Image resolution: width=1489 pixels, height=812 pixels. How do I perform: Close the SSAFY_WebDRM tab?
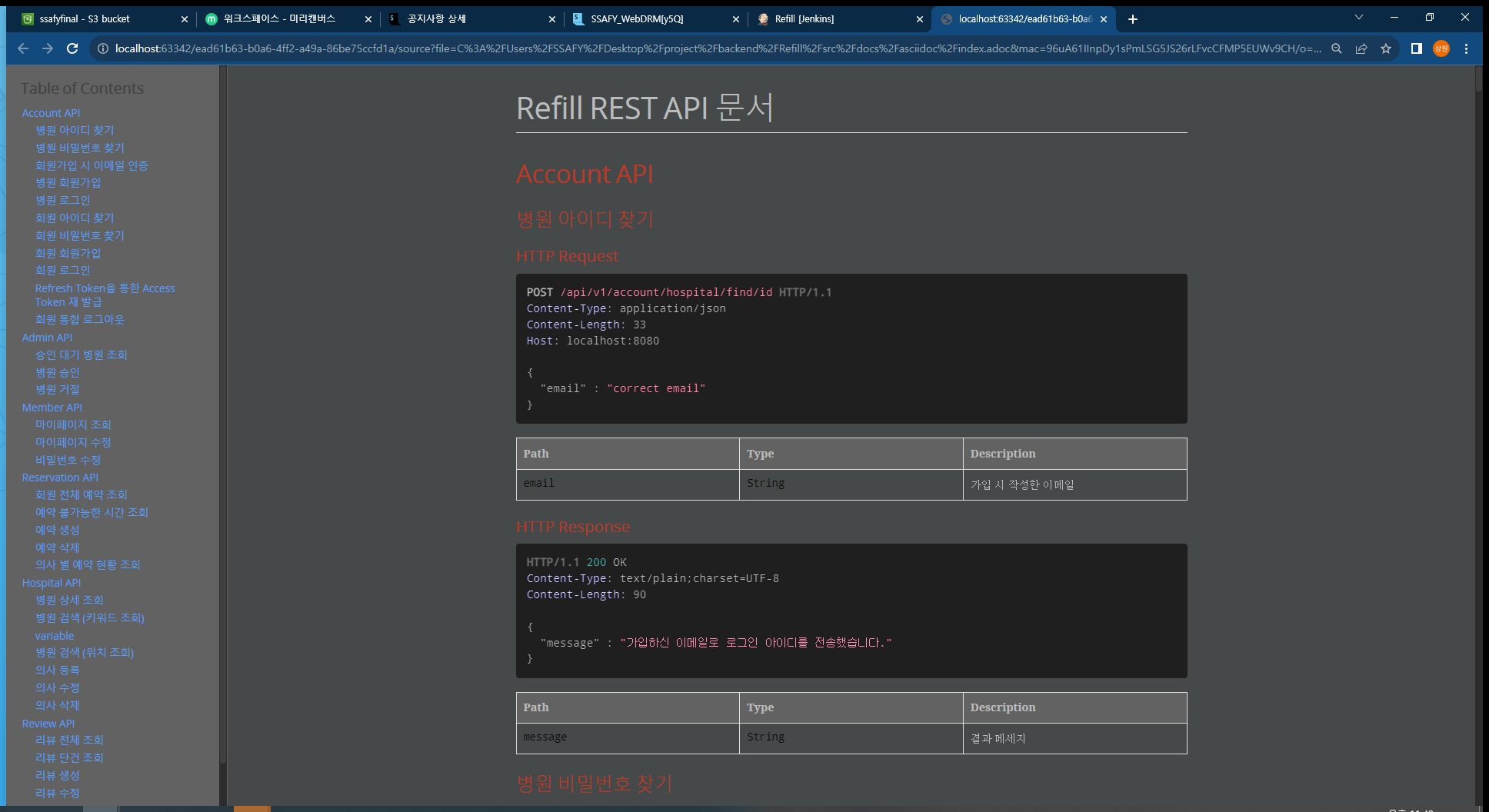tap(735, 19)
